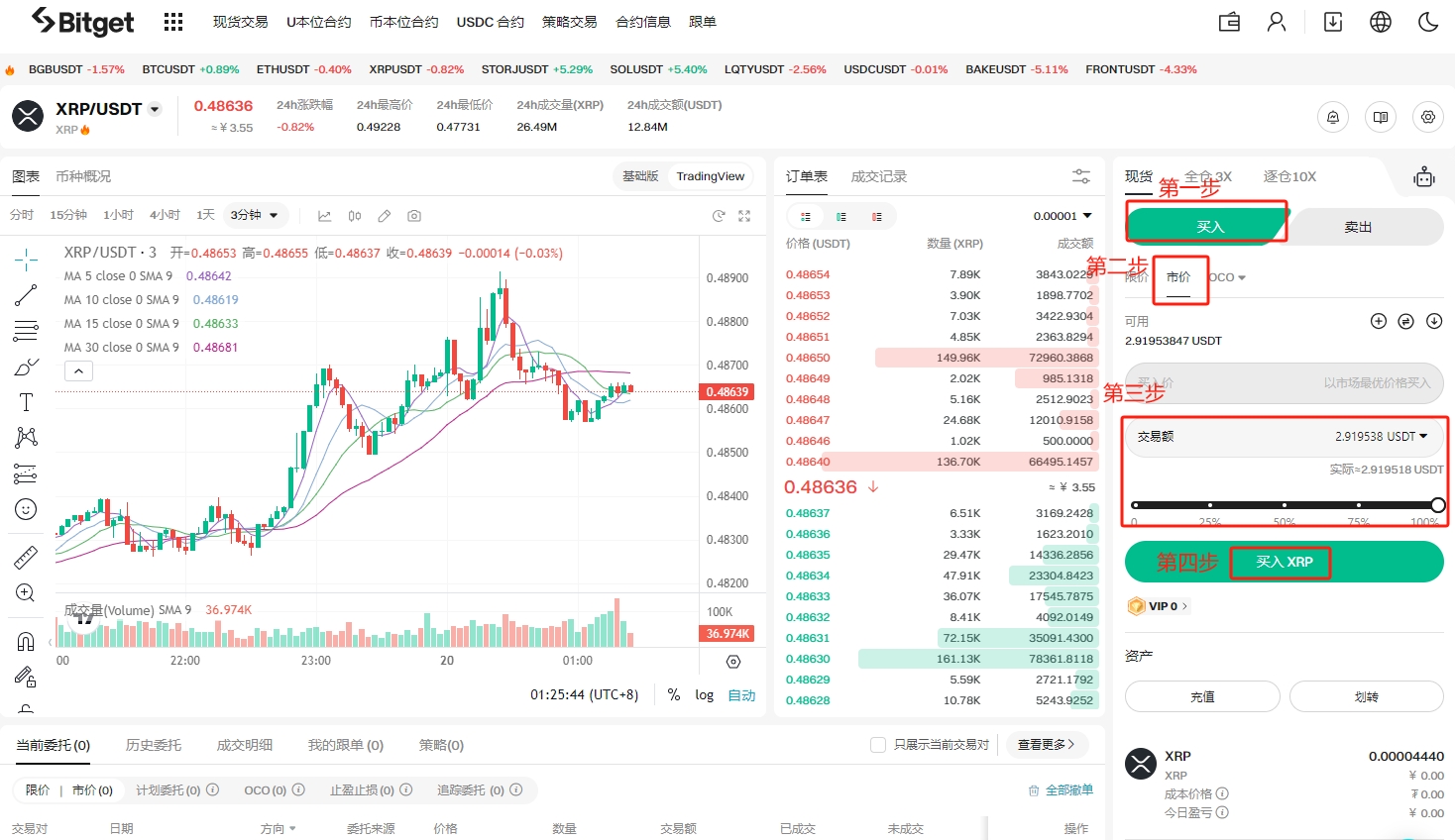
Task: Click the deposit plus circle icon
Action: [x=1379, y=321]
